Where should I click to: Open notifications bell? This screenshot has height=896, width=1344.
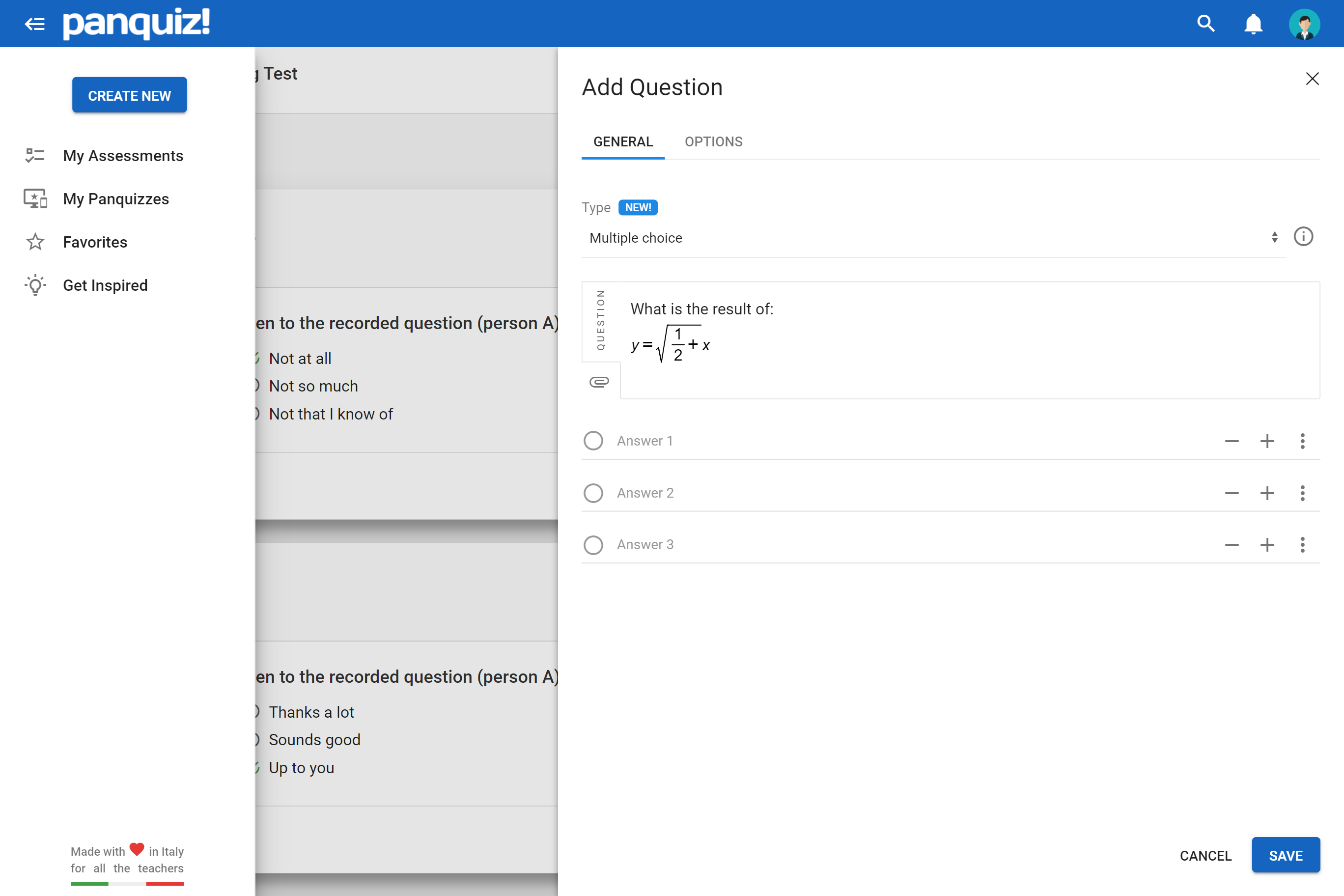1253,24
